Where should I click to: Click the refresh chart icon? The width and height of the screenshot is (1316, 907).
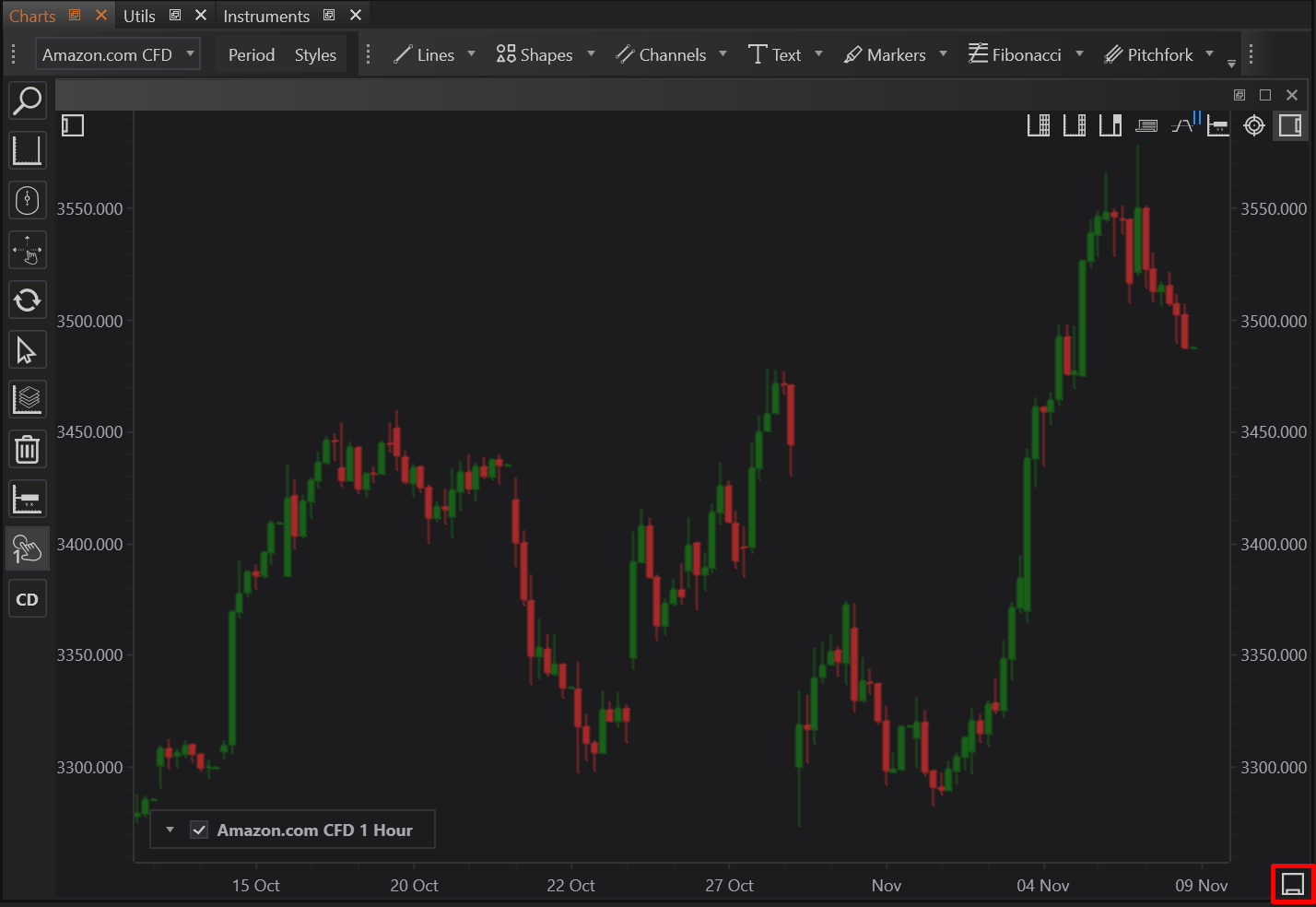pos(27,300)
